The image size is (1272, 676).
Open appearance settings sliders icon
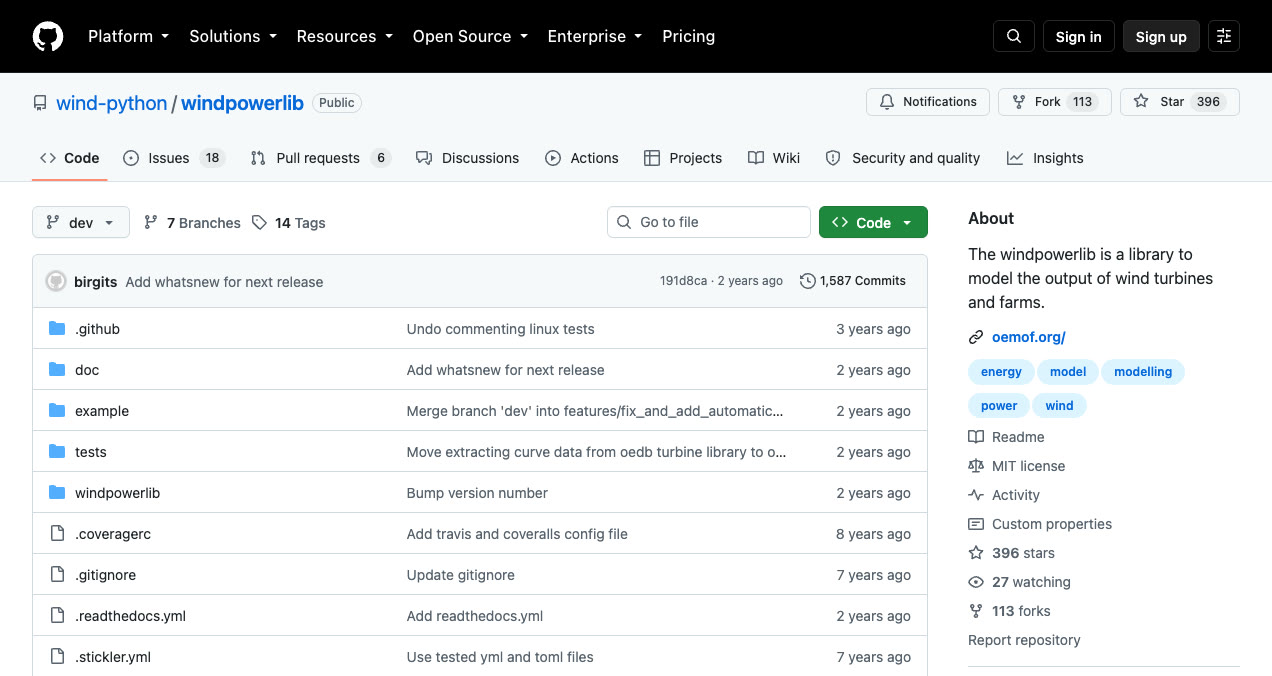coord(1224,36)
